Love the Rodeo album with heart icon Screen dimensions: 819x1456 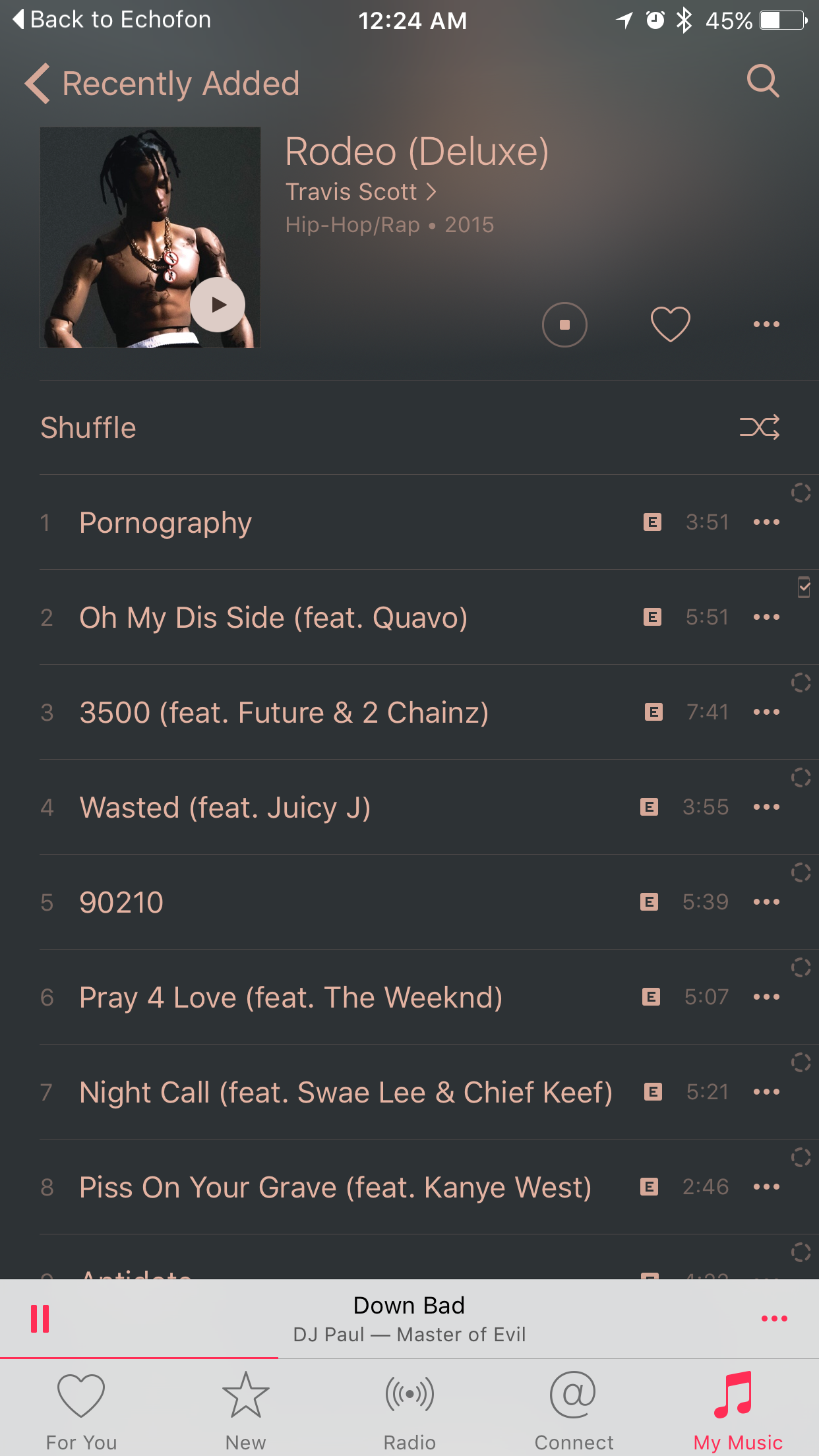[670, 324]
